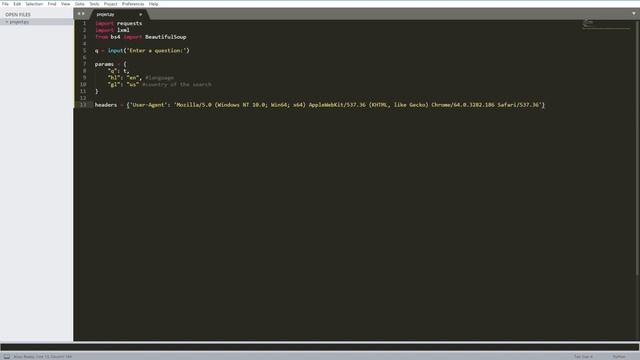Click line number 1 in the gutter
640x360 pixels.
tap(84, 23)
